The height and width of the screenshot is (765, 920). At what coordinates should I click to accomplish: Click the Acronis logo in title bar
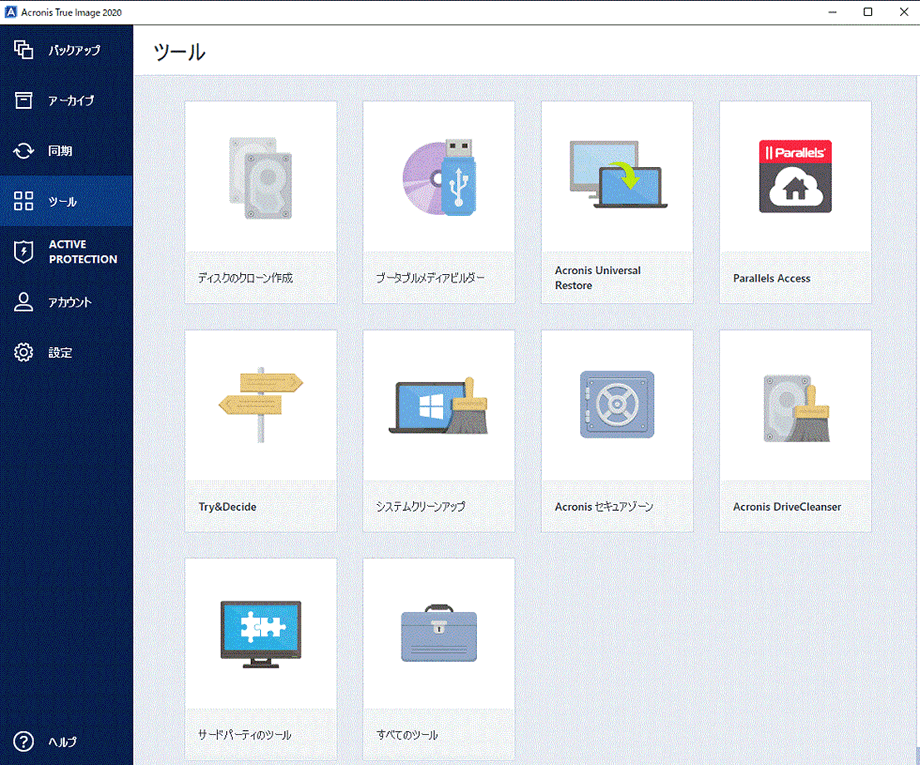(11, 12)
